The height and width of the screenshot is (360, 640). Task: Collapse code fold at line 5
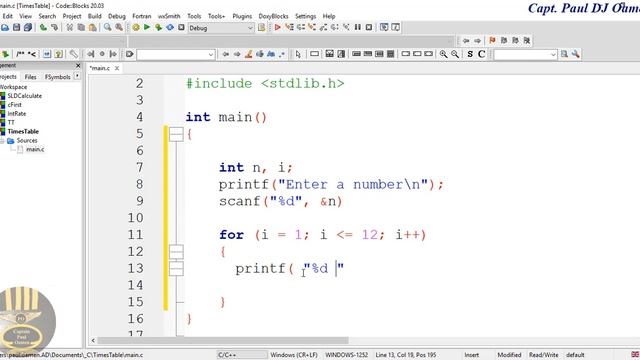pos(176,134)
